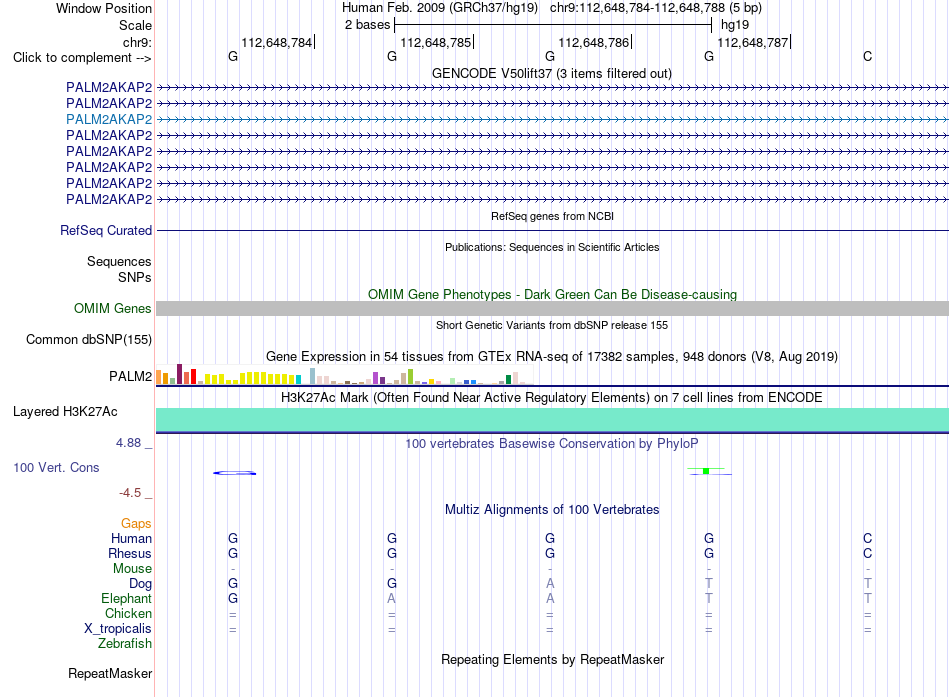The width and height of the screenshot is (950, 697).
Task: Click 'Publications: Sequences in Scientific Articles' title
Action: pyautogui.click(x=552, y=247)
